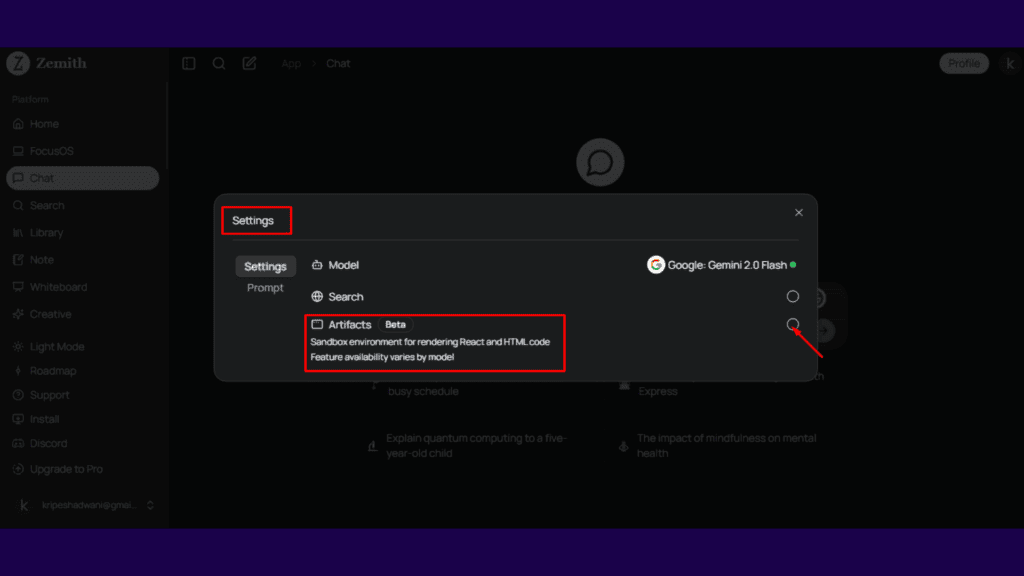
Task: Collapse the sidebar using the panel icon
Action: pos(189,63)
